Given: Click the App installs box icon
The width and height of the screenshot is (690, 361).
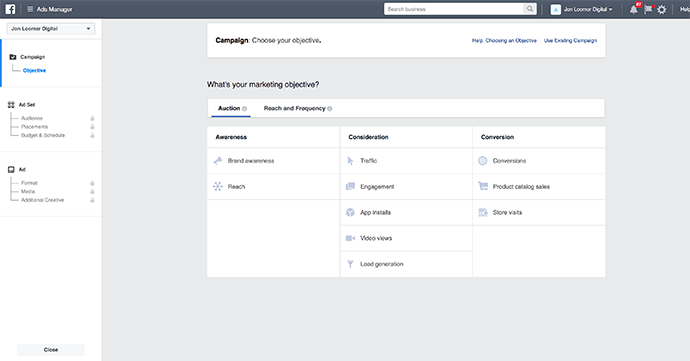Looking at the screenshot, I should point(350,212).
